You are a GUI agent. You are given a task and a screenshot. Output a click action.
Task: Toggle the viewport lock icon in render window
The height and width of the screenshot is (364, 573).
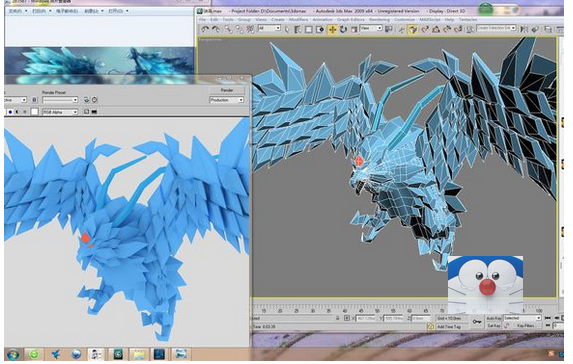(x=34, y=100)
